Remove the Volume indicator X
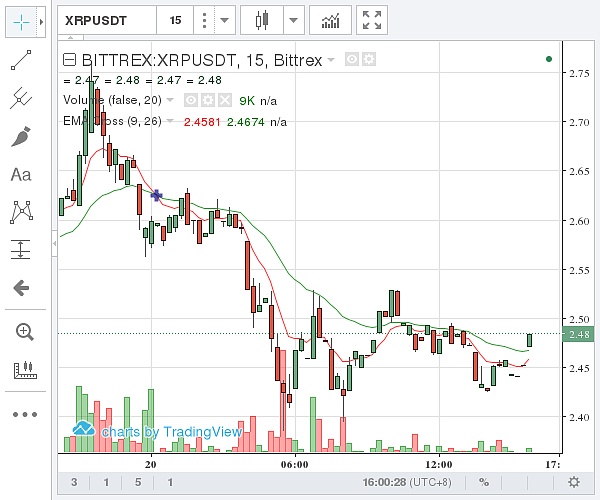The image size is (600, 500). 225,100
